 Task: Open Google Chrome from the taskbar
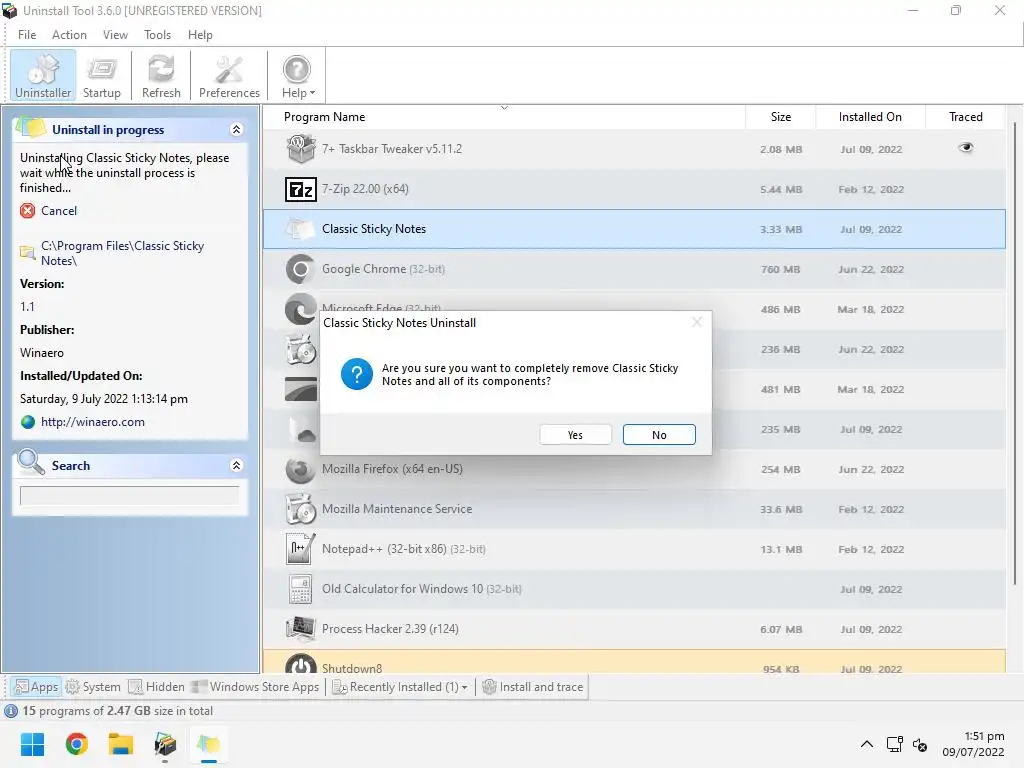pos(76,744)
